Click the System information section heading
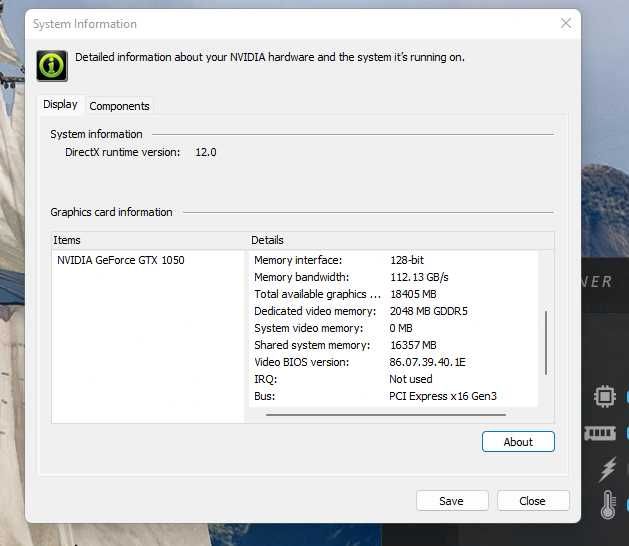The width and height of the screenshot is (629, 546). tap(96, 134)
